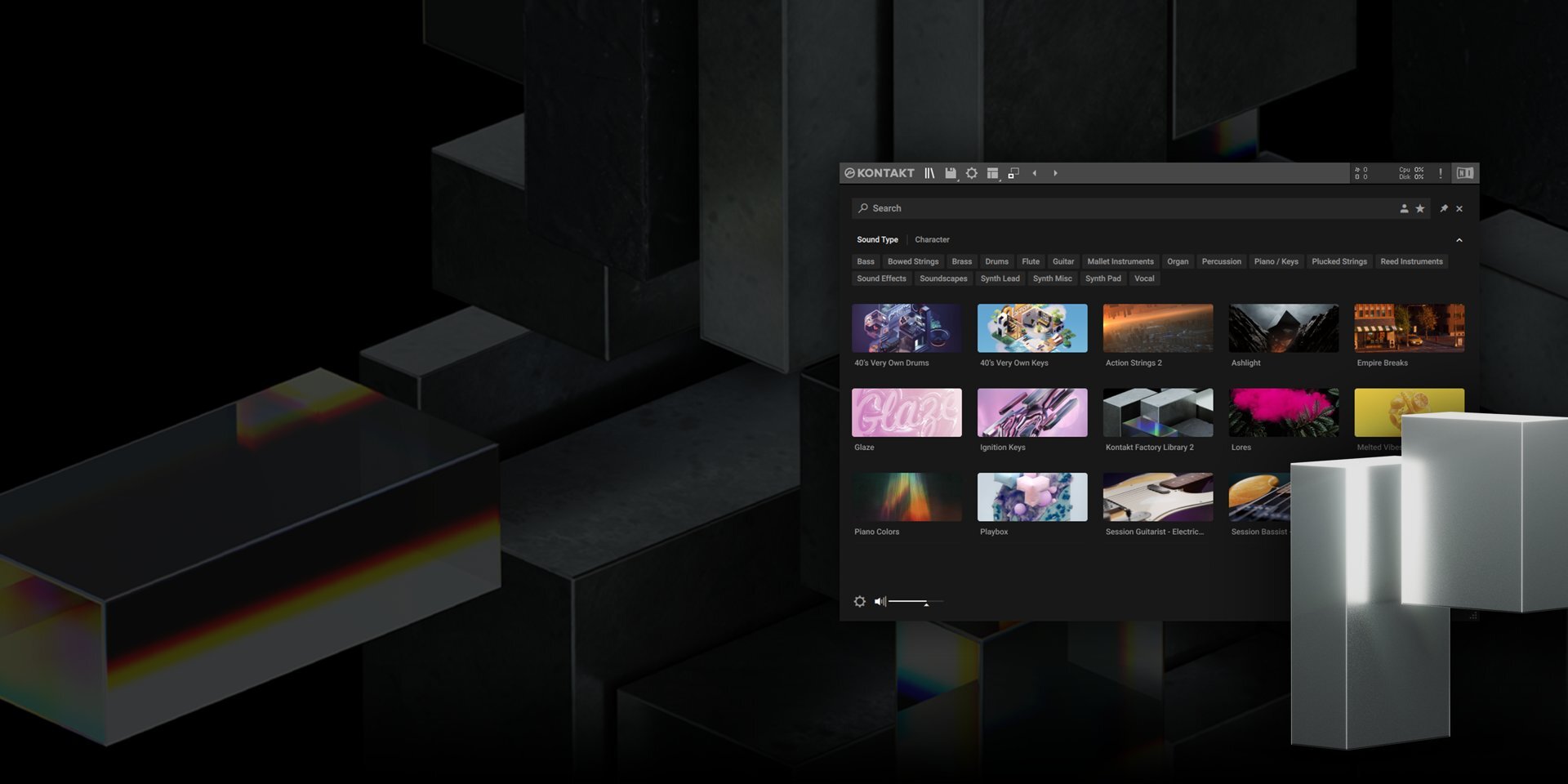Viewport: 1568px width, 784px height.
Task: Select the Organ tag
Action: point(1178,261)
